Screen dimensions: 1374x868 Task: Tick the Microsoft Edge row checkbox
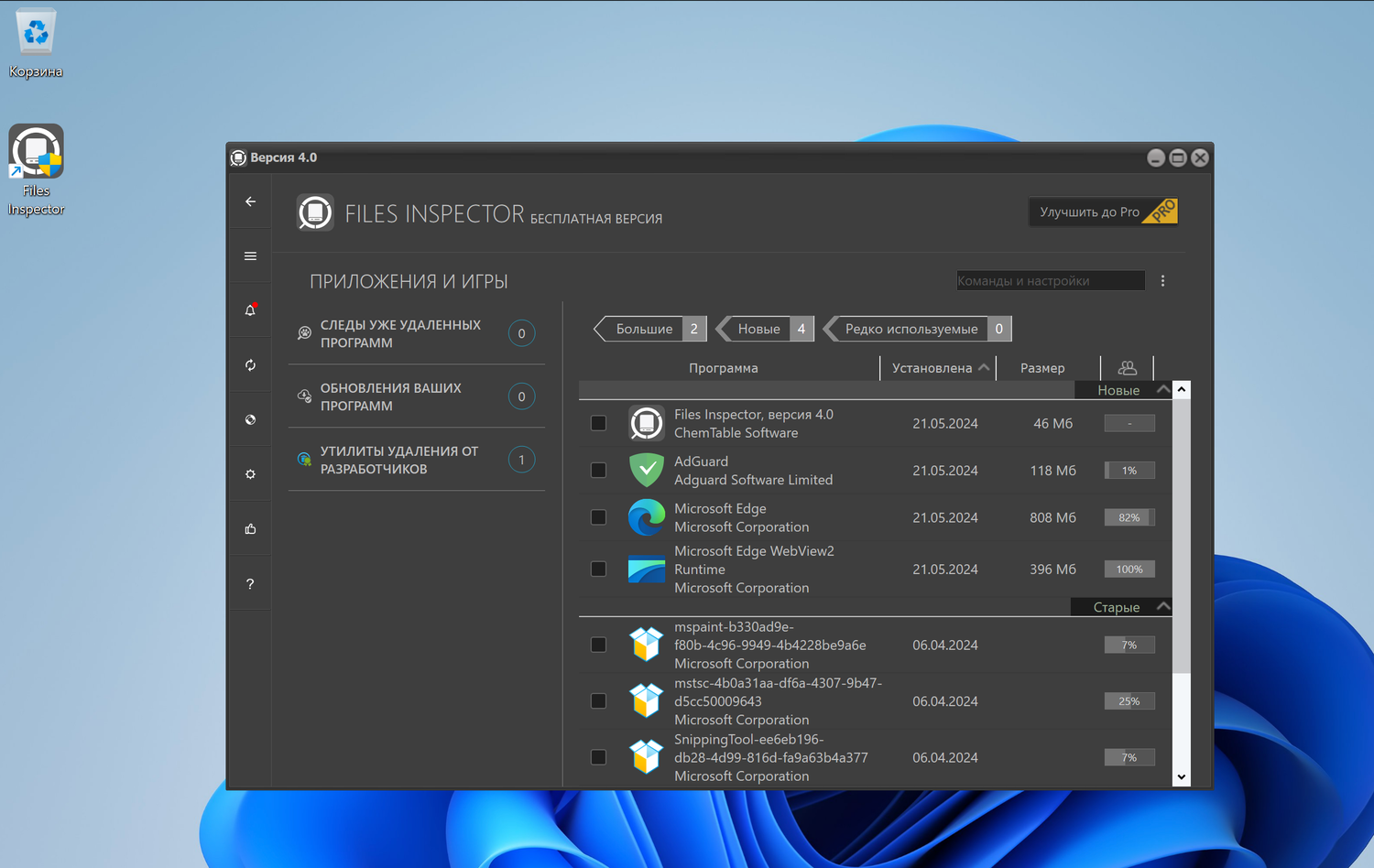(x=598, y=517)
